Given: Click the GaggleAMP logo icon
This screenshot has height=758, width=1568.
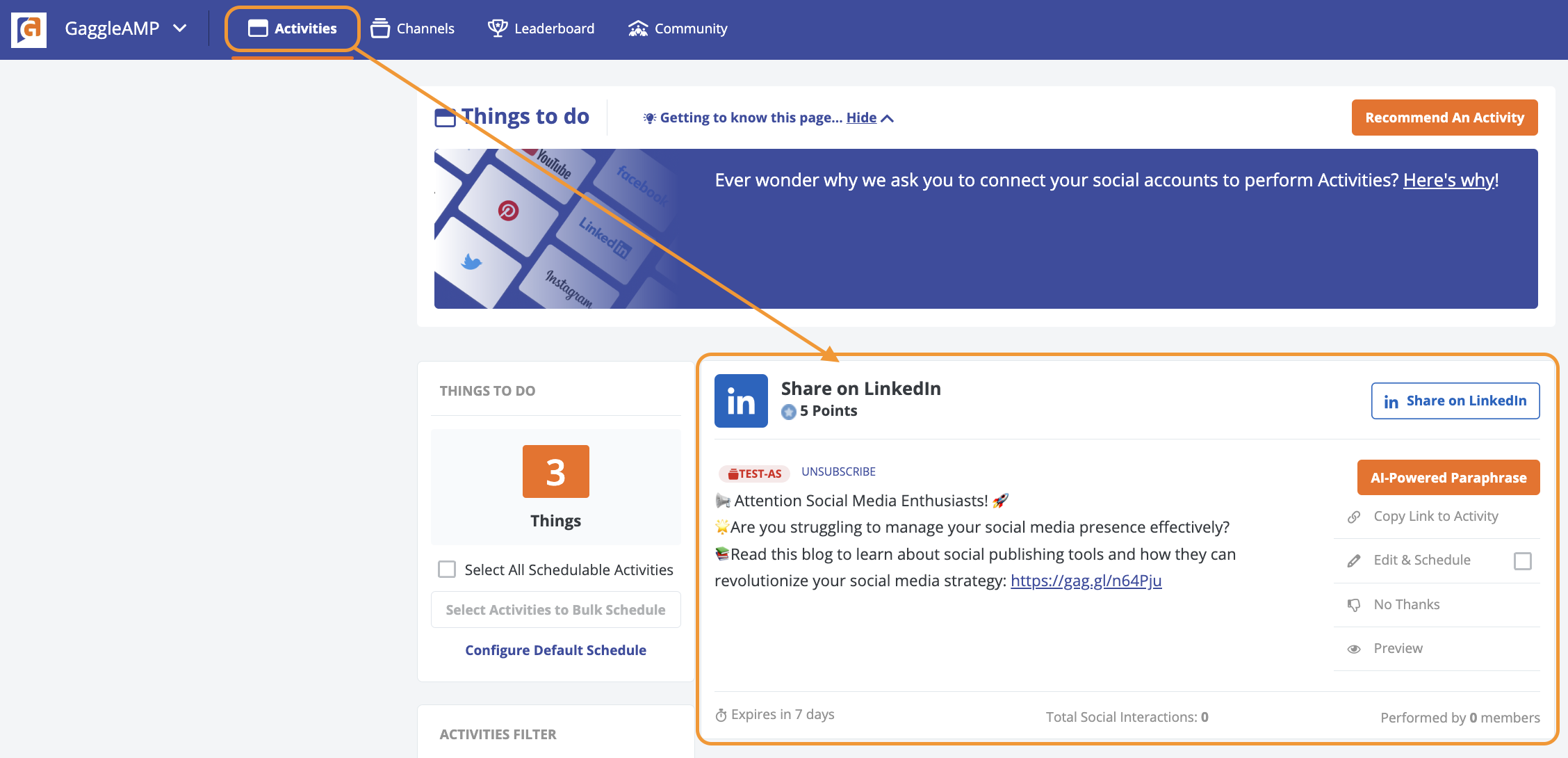Looking at the screenshot, I should point(29,29).
